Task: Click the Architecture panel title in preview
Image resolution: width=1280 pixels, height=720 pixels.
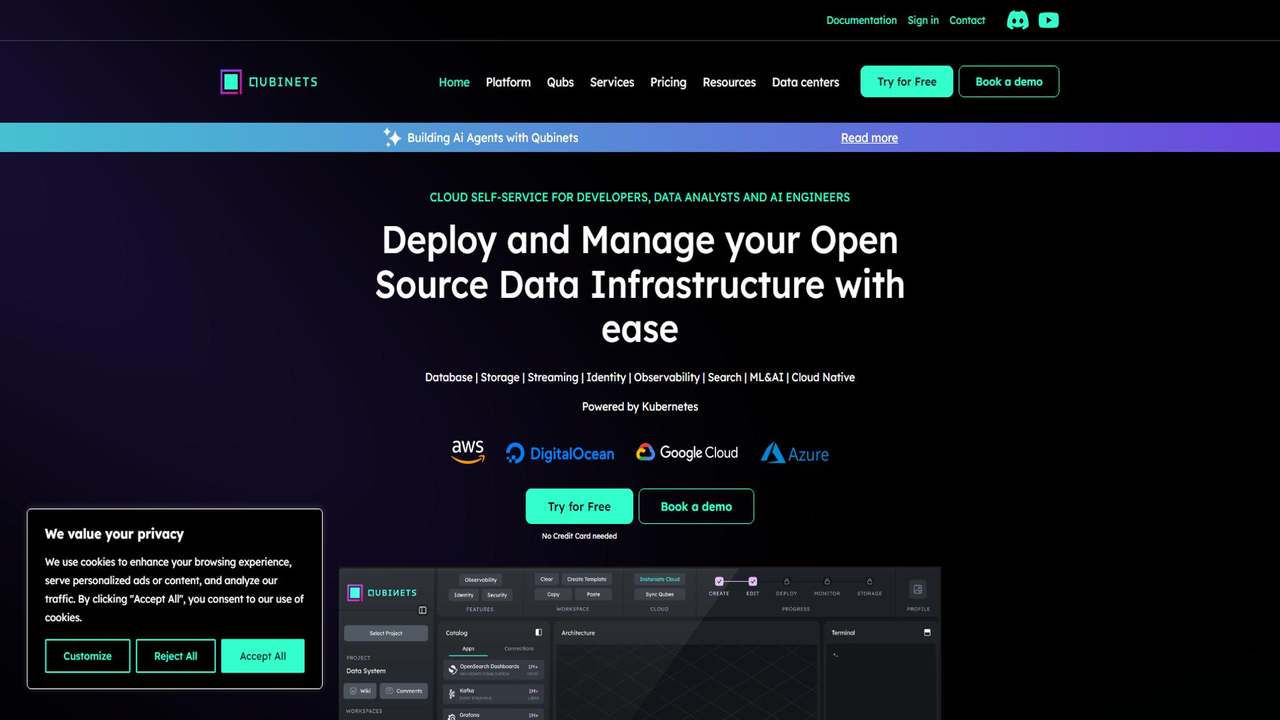Action: coord(578,633)
